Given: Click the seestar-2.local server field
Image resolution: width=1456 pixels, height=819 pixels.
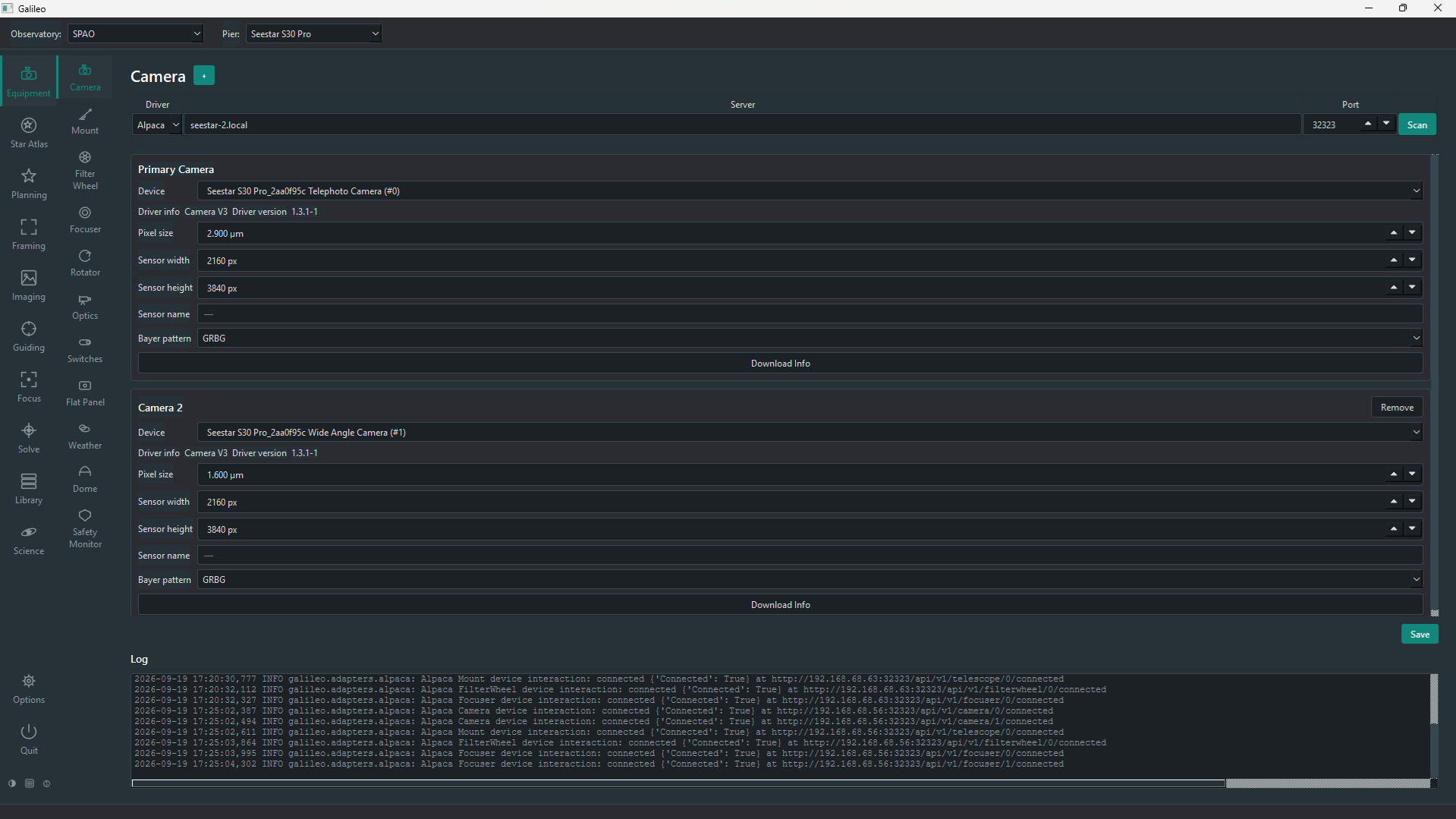Looking at the screenshot, I should click(x=742, y=124).
